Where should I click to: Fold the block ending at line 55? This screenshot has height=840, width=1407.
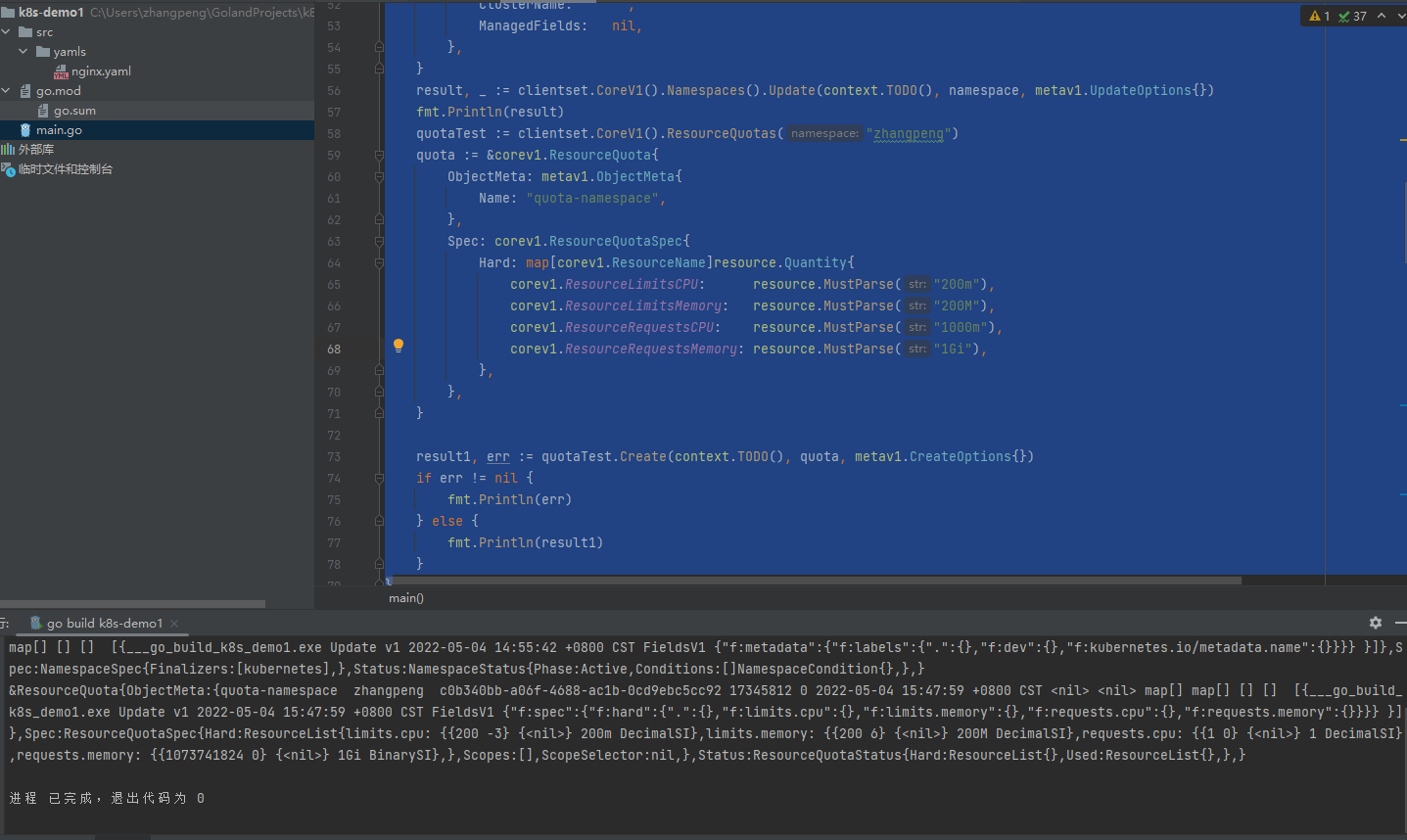point(379,70)
